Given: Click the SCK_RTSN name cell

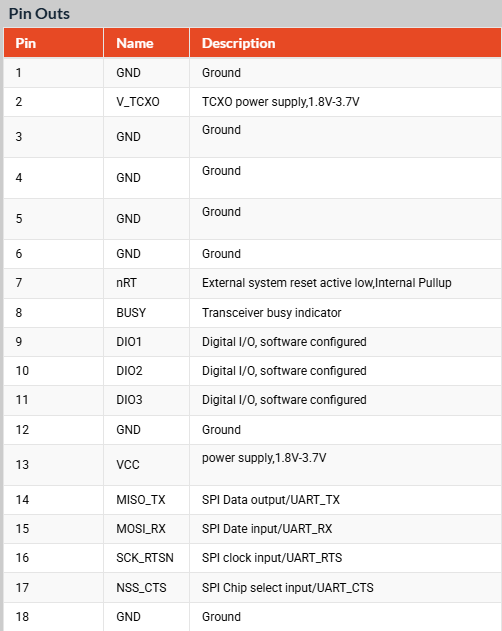Looking at the screenshot, I should (x=147, y=558).
